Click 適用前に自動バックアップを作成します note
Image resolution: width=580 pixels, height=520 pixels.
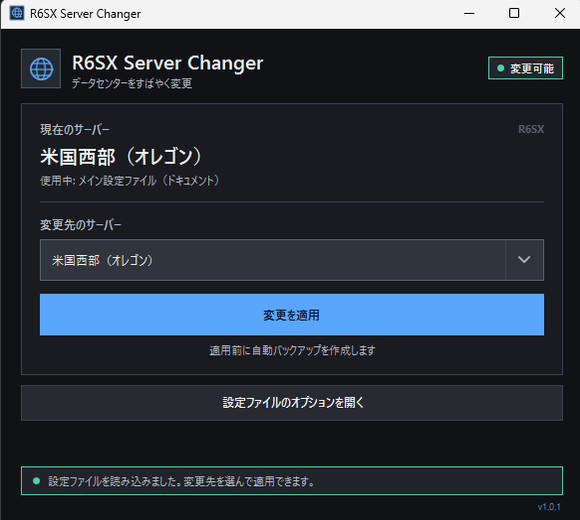292,350
